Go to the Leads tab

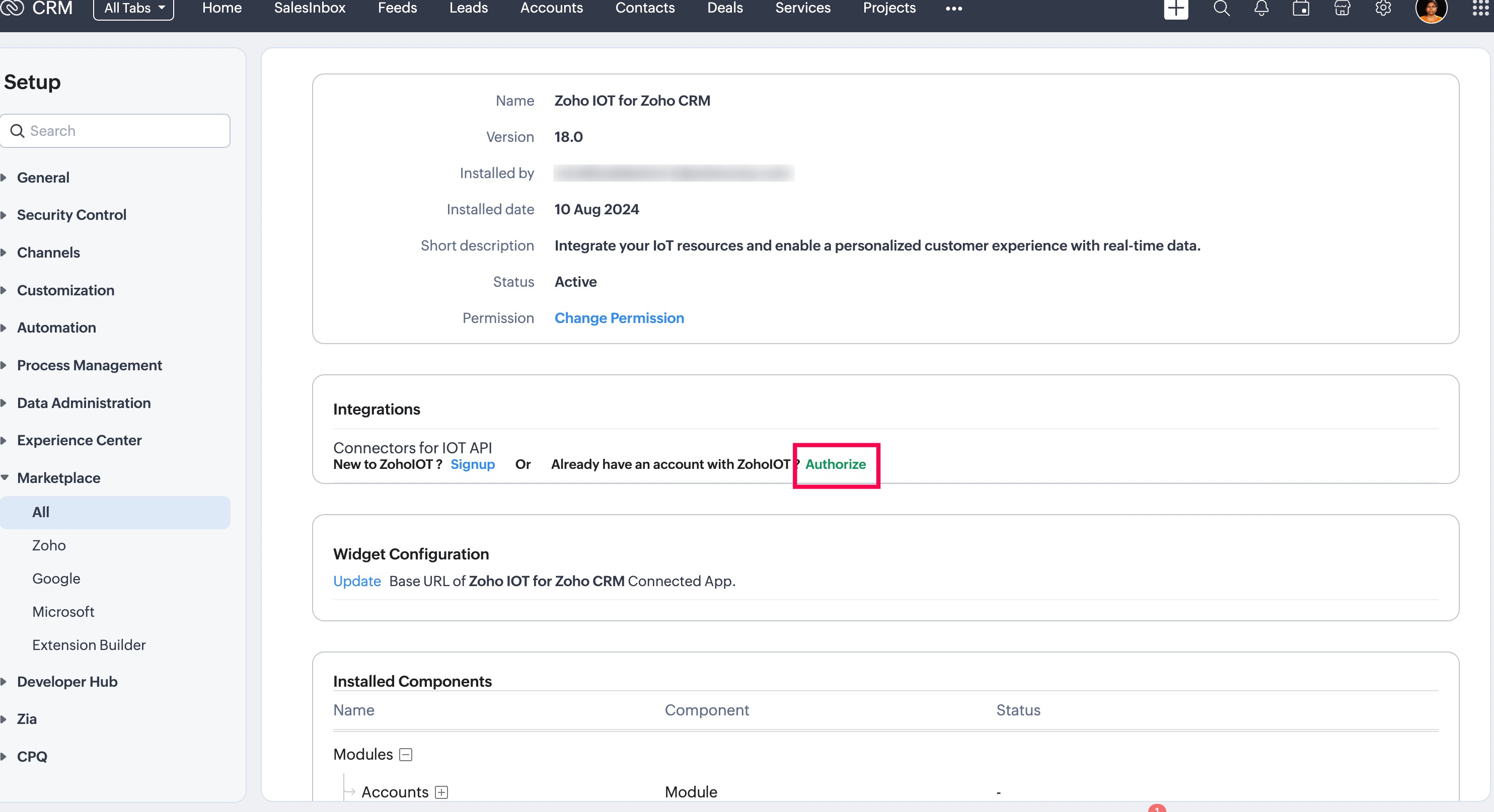point(468,8)
